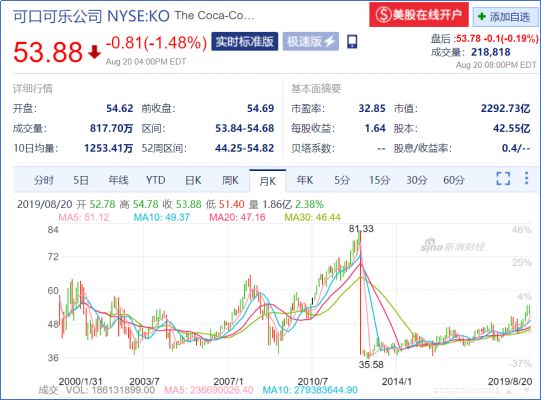
Task: Click the 52周区间 value 44.25-54.82
Action: [245, 148]
